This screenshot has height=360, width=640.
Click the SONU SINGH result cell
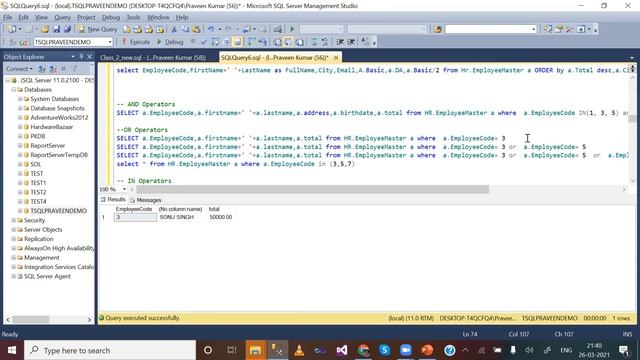176,217
